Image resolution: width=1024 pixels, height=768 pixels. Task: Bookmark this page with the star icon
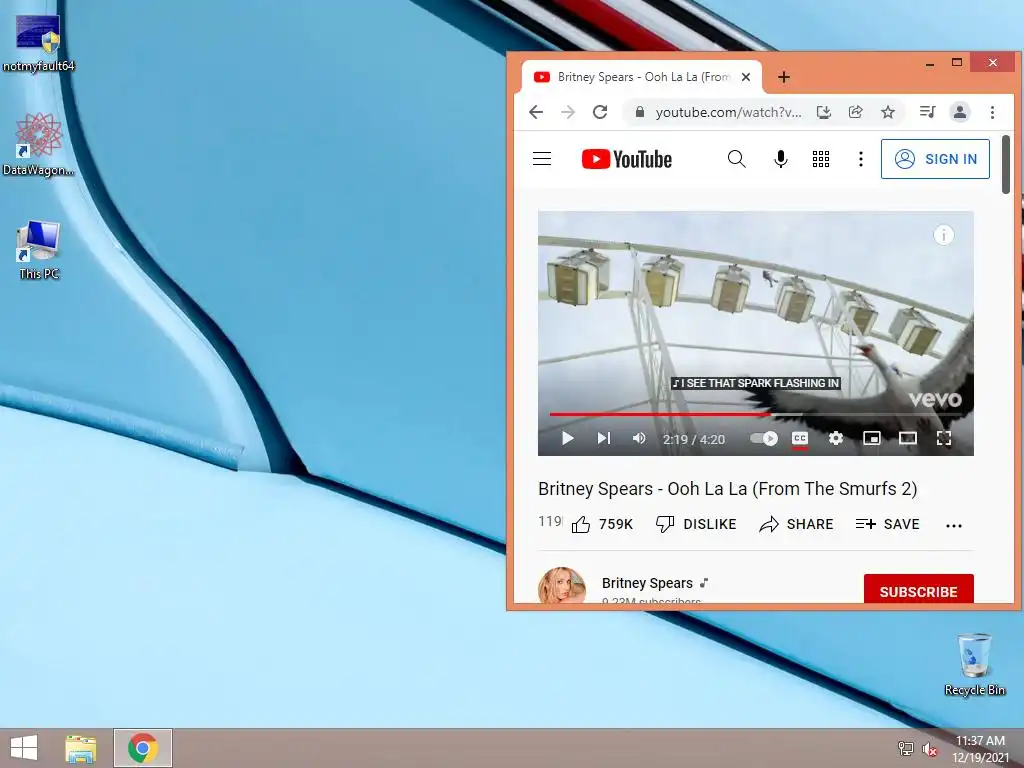(x=888, y=112)
